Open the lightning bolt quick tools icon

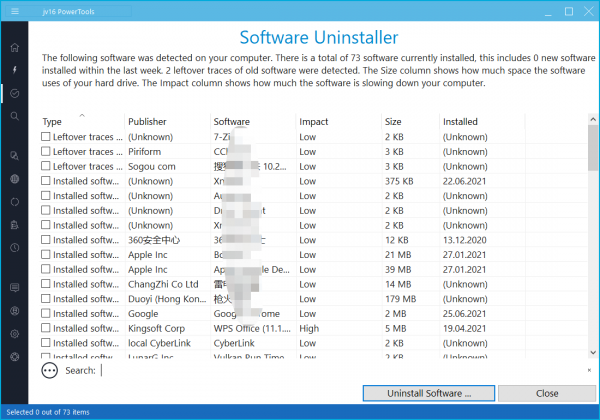pyautogui.click(x=15, y=70)
